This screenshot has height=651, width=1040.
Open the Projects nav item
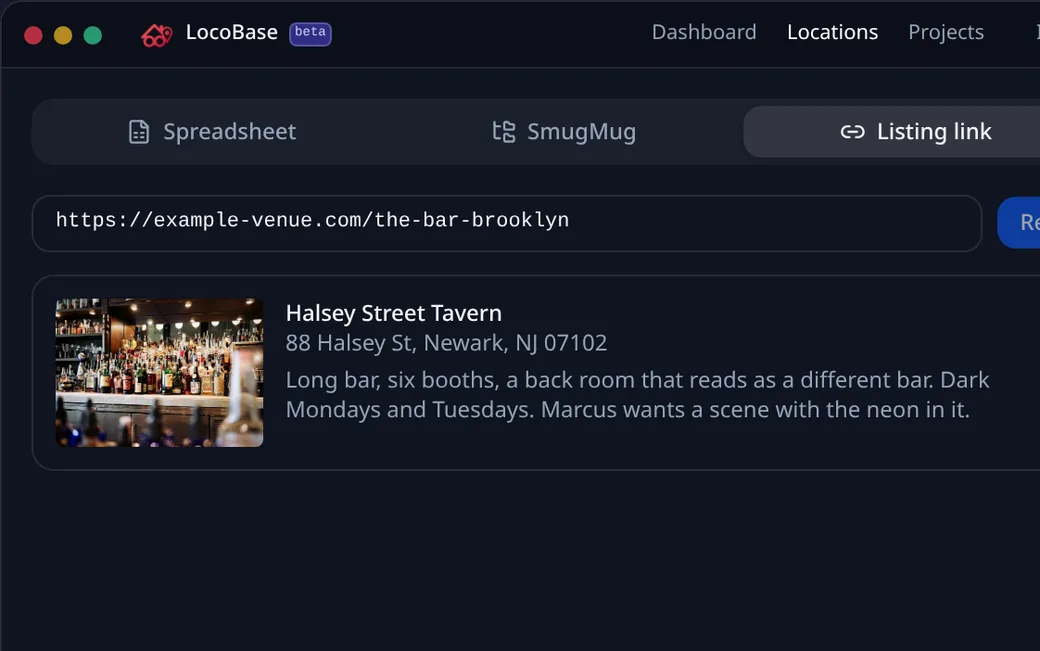pos(946,32)
